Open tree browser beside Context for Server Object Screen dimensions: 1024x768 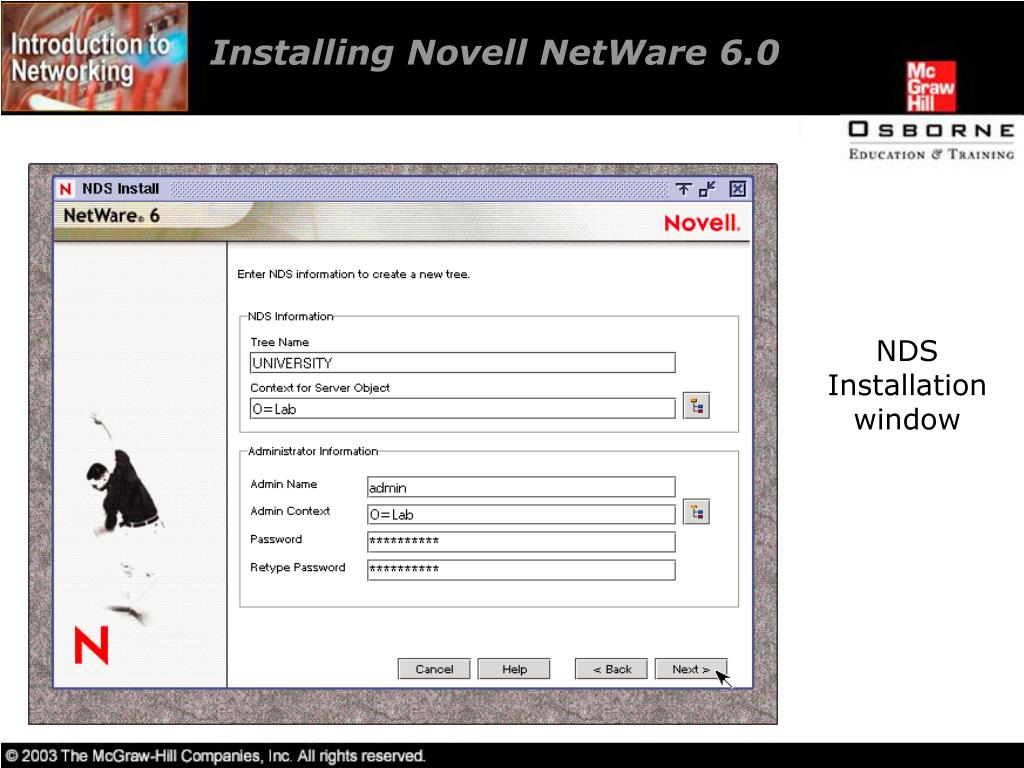(x=696, y=406)
